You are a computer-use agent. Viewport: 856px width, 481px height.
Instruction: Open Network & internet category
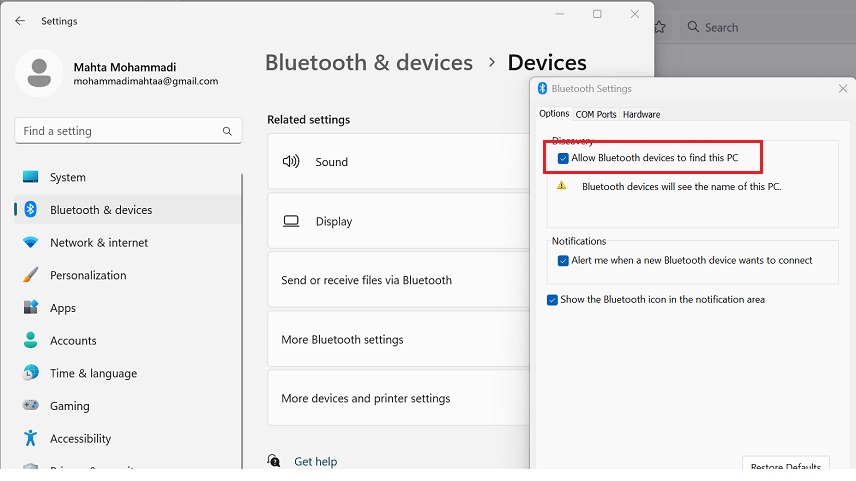128,242
